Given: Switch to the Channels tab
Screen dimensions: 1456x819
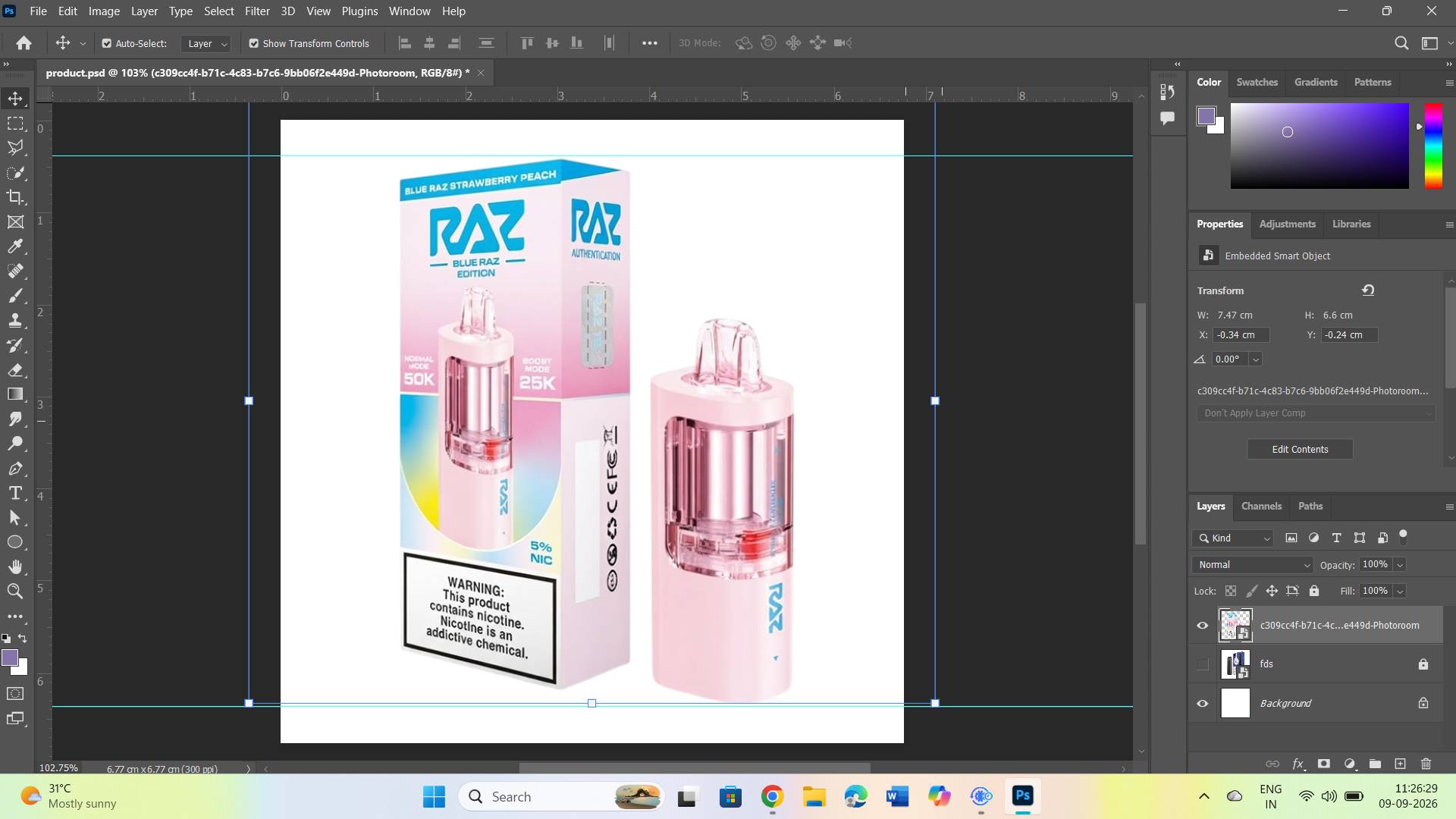Looking at the screenshot, I should click(1261, 506).
